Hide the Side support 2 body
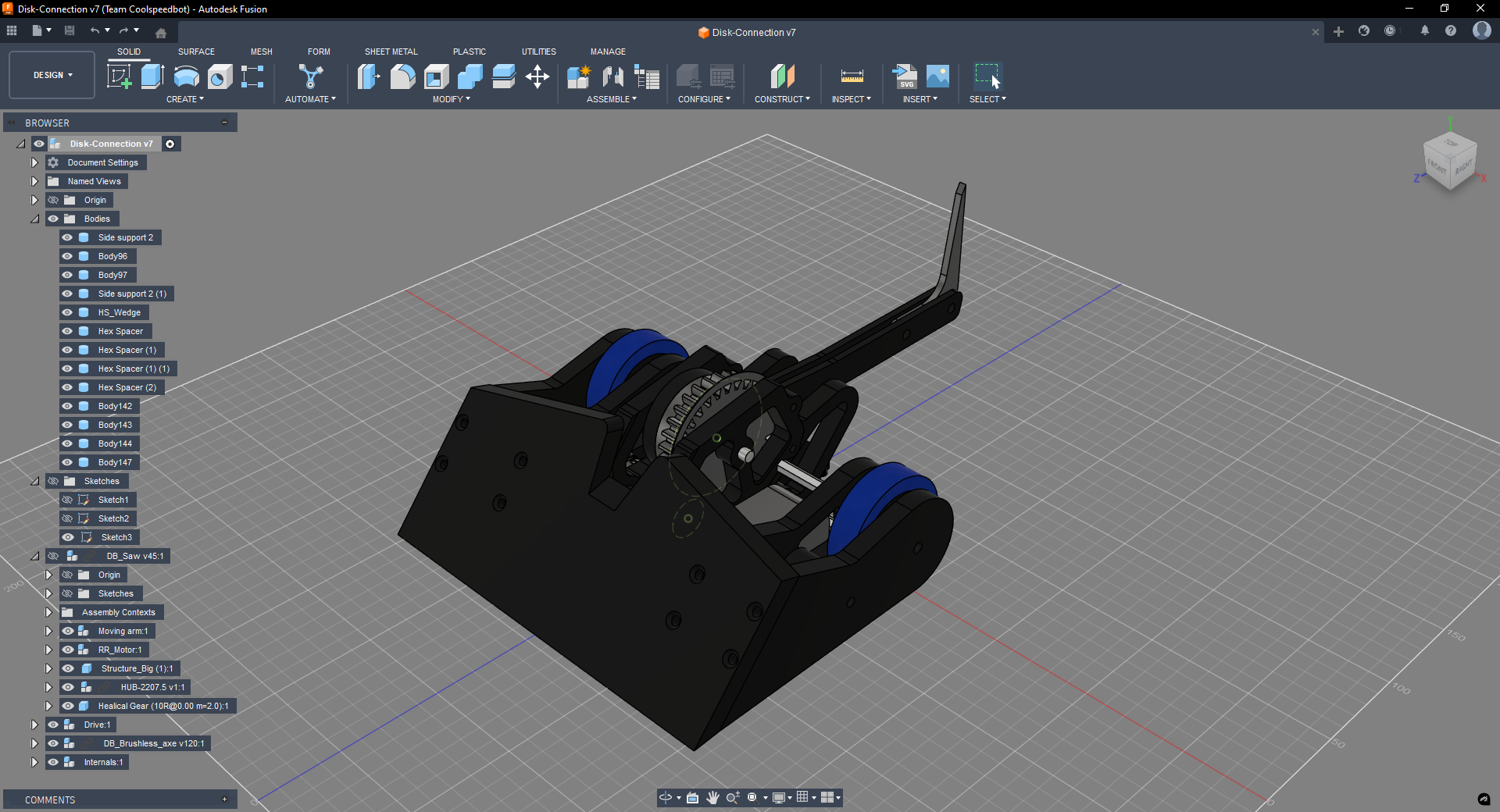This screenshot has width=1500, height=812. tap(67, 237)
